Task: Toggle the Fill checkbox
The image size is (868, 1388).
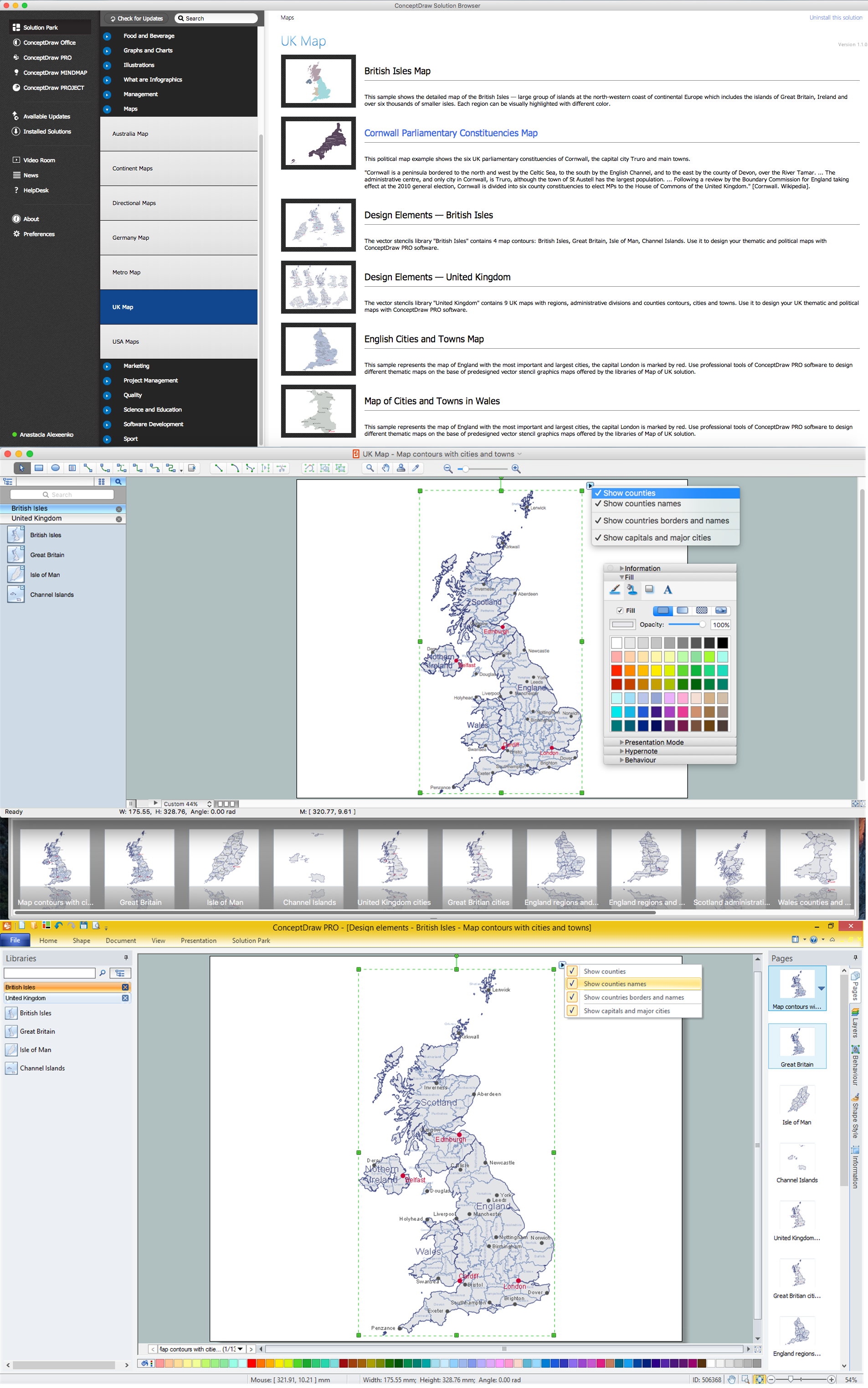Action: coord(620,611)
